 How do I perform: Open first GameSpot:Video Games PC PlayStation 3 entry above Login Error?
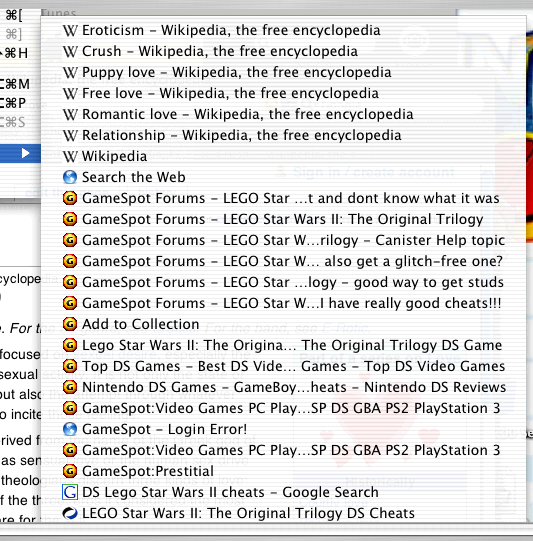point(284,409)
